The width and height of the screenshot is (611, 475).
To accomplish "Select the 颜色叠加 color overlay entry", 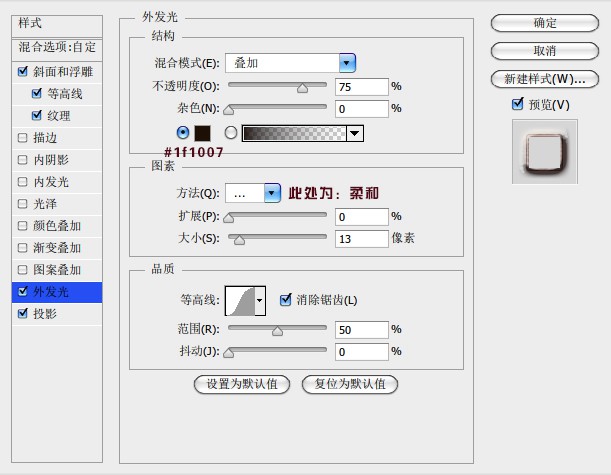I will click(57, 226).
